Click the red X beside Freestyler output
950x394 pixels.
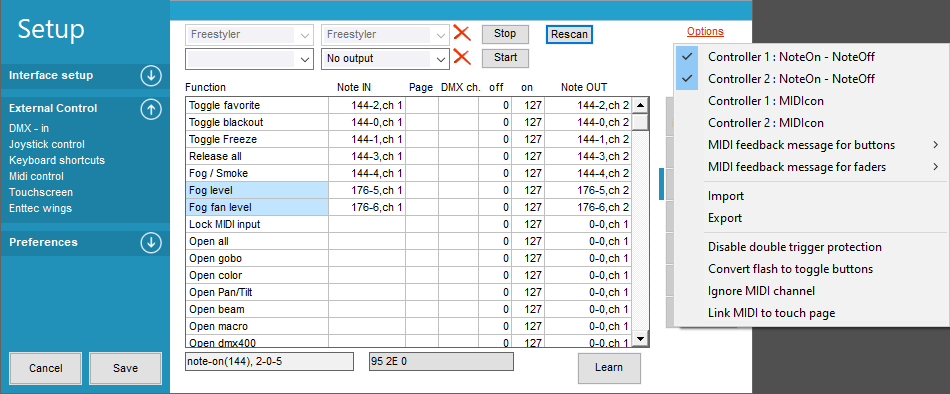coord(462,33)
